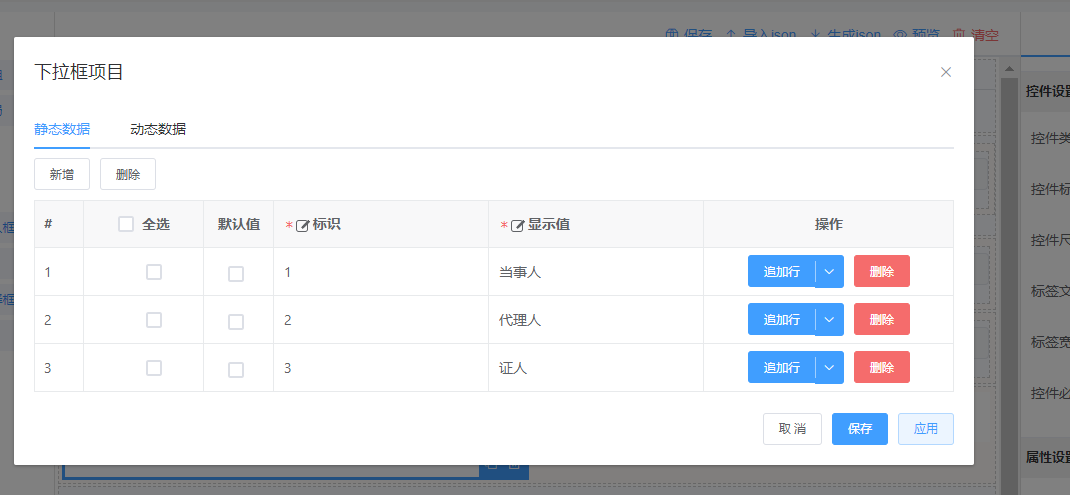
Task: Expand 追加行 dropdown arrow in 证人 row
Action: click(x=830, y=367)
